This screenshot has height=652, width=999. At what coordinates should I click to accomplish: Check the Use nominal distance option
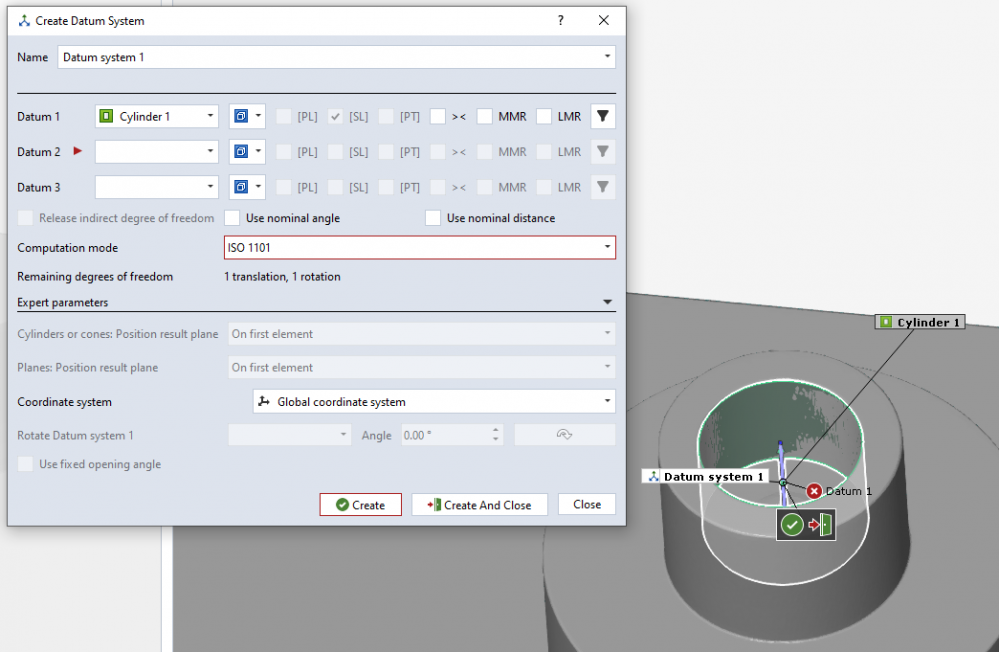click(433, 218)
